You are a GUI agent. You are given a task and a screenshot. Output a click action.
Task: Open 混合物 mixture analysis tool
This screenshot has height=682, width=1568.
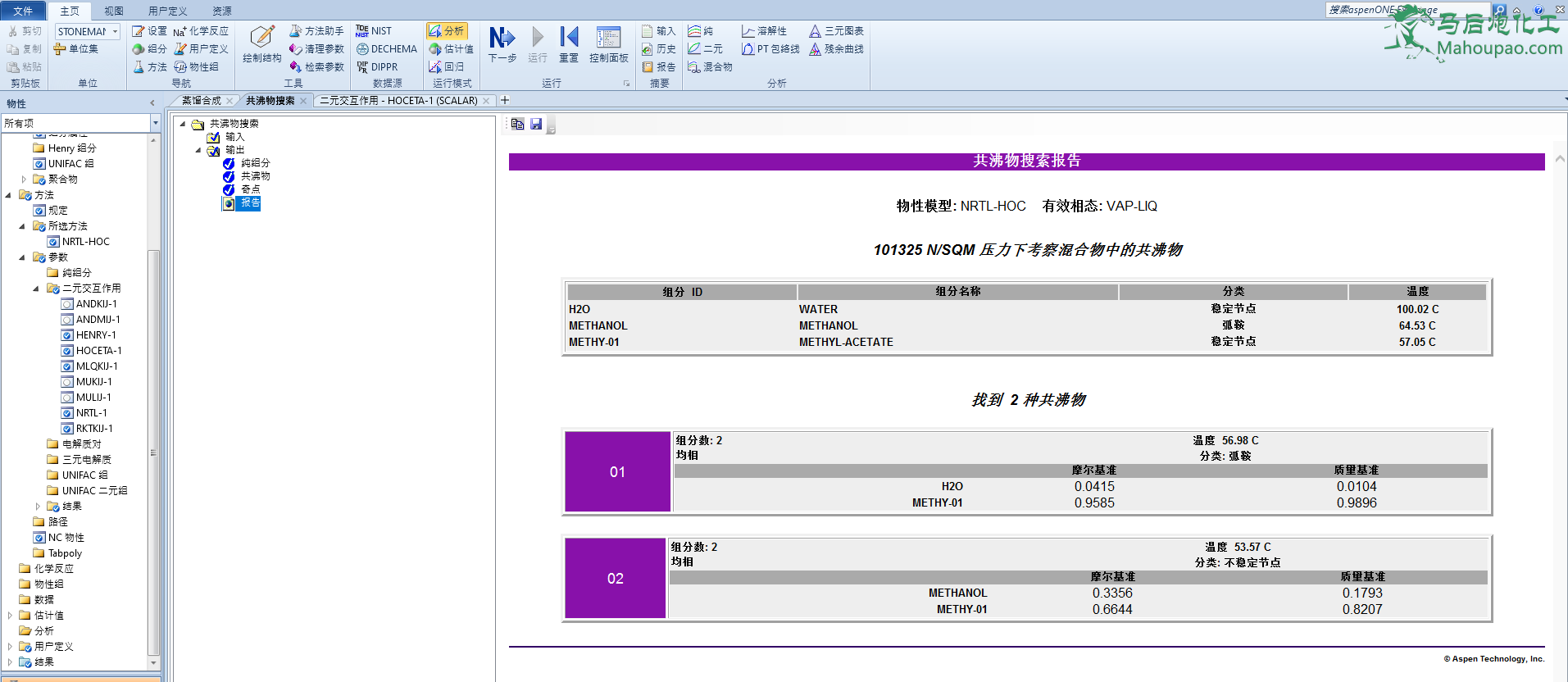pyautogui.click(x=710, y=67)
